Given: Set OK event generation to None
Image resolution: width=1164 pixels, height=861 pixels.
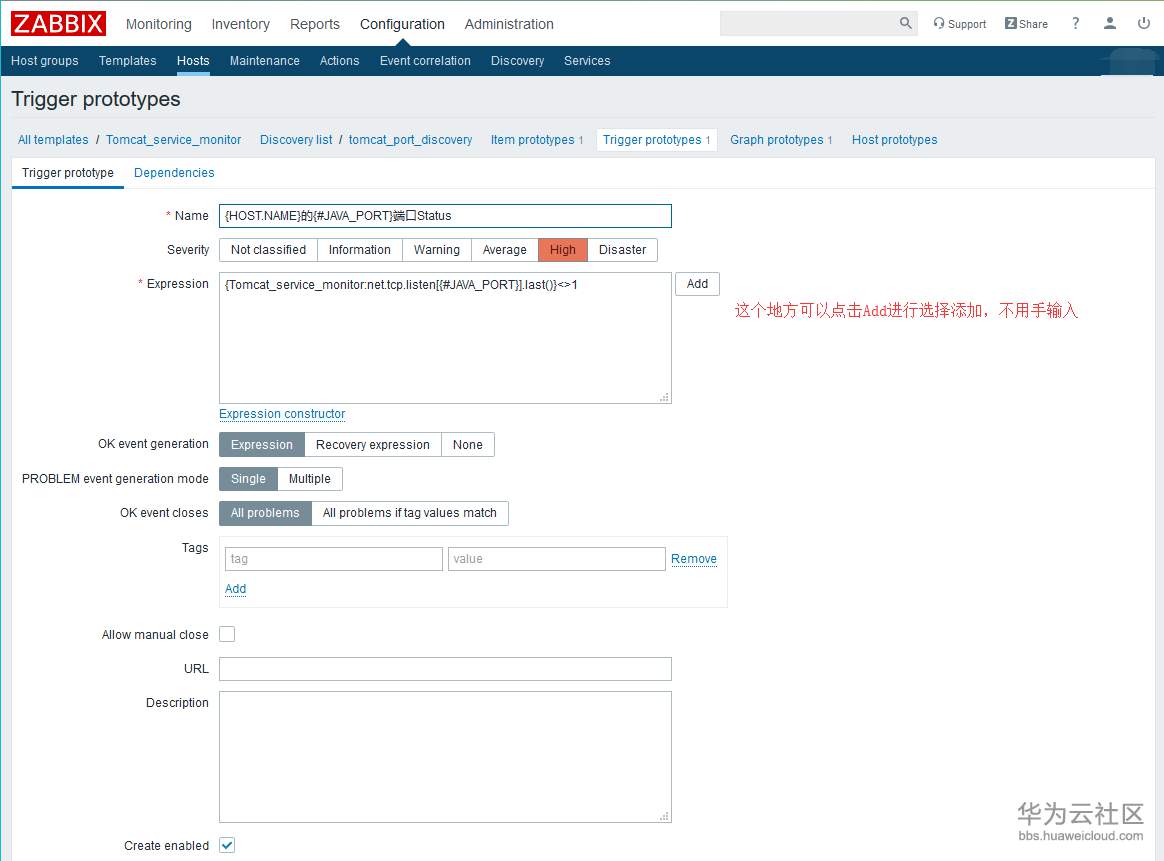Looking at the screenshot, I should (x=468, y=445).
